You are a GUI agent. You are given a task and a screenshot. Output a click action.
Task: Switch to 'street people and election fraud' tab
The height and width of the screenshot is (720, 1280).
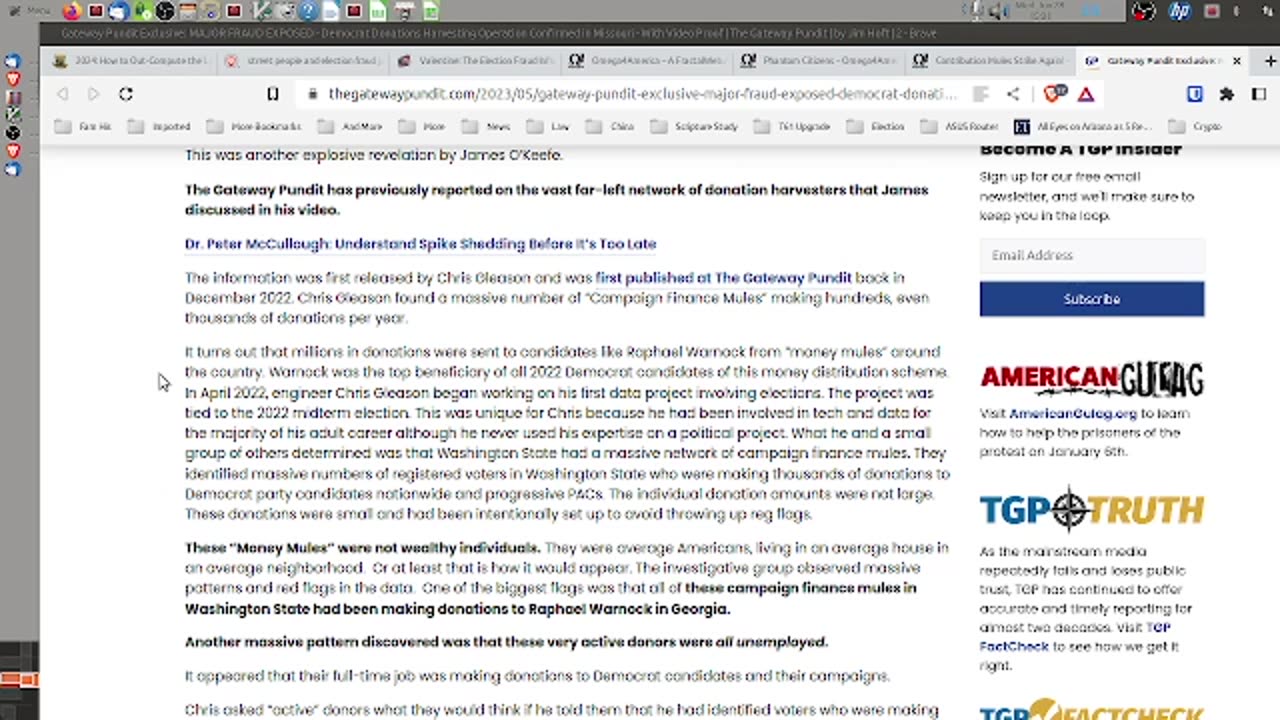pos(303,61)
